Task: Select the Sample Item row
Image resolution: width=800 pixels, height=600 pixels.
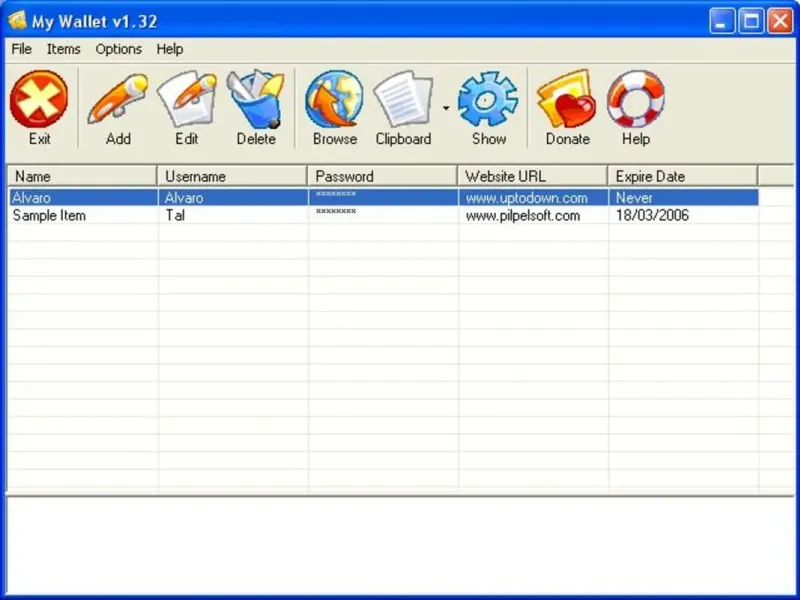Action: (x=384, y=215)
